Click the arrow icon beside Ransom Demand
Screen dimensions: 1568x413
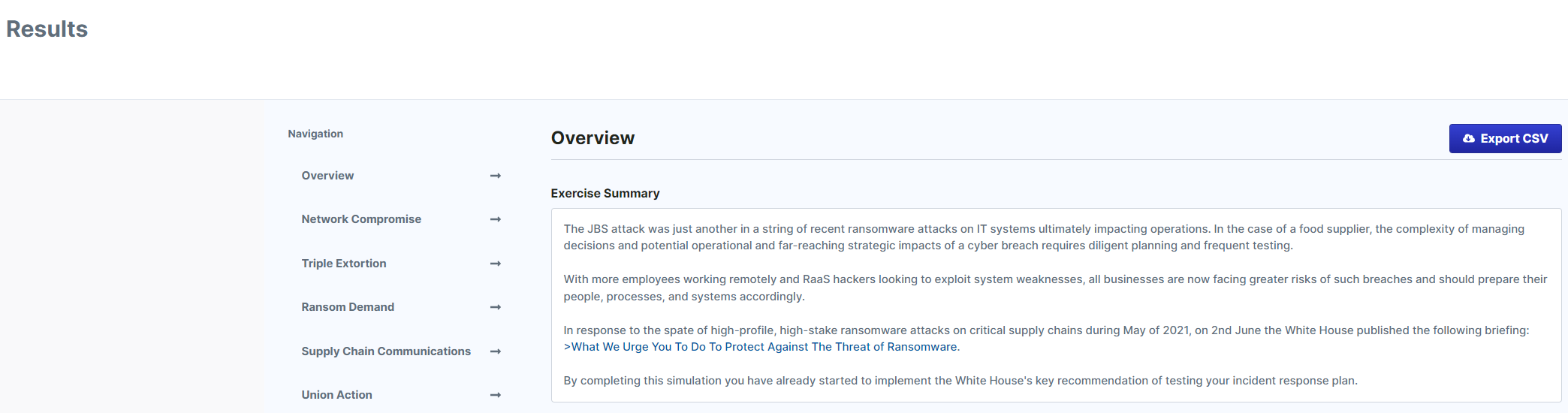click(496, 307)
